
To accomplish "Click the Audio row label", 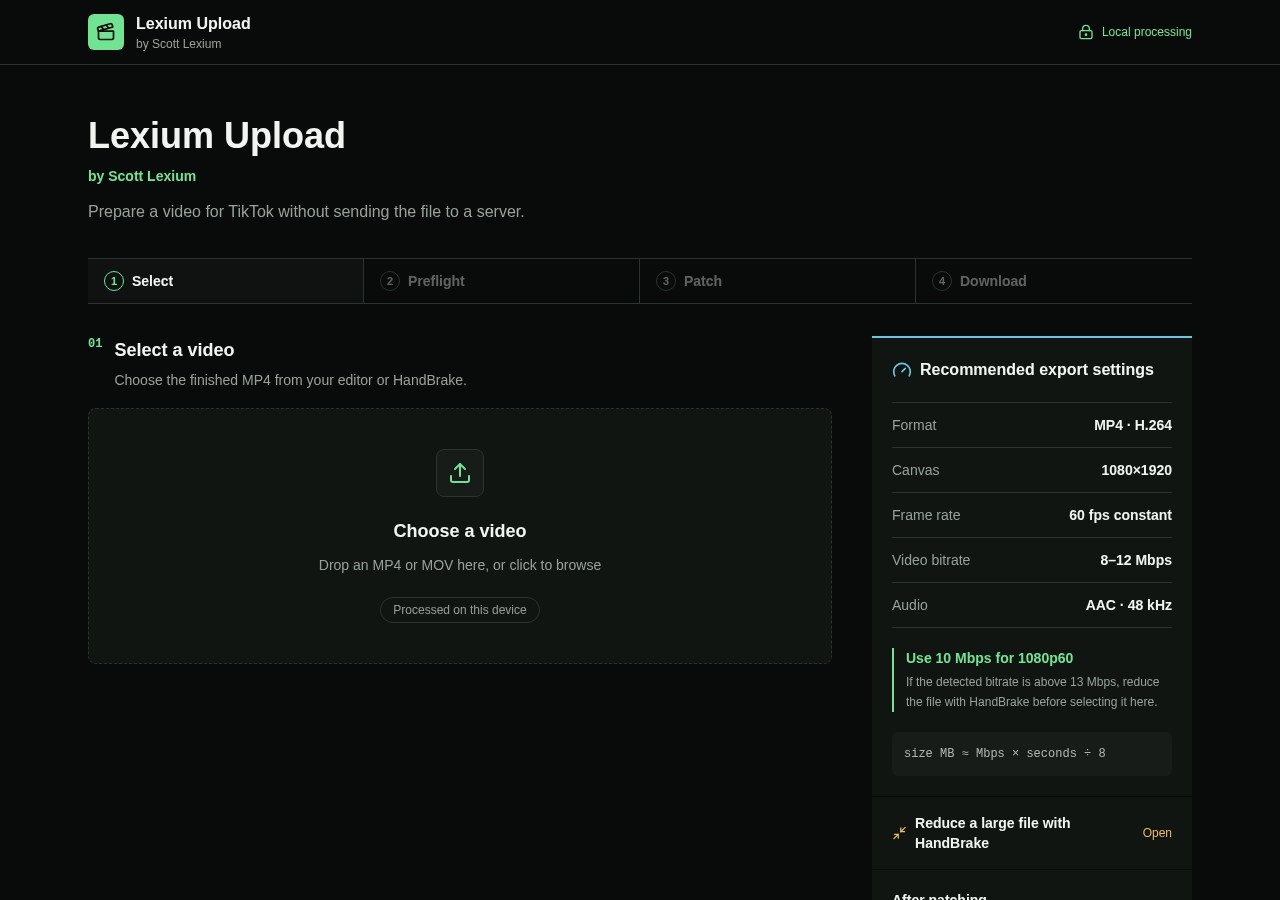I will [x=910, y=605].
